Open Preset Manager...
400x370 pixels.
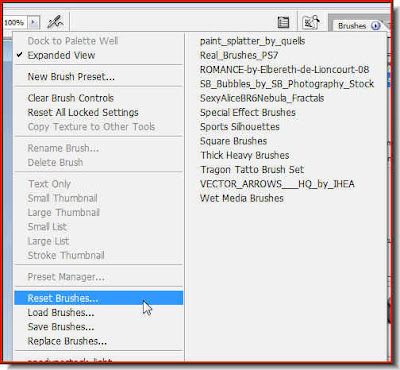tap(99, 277)
